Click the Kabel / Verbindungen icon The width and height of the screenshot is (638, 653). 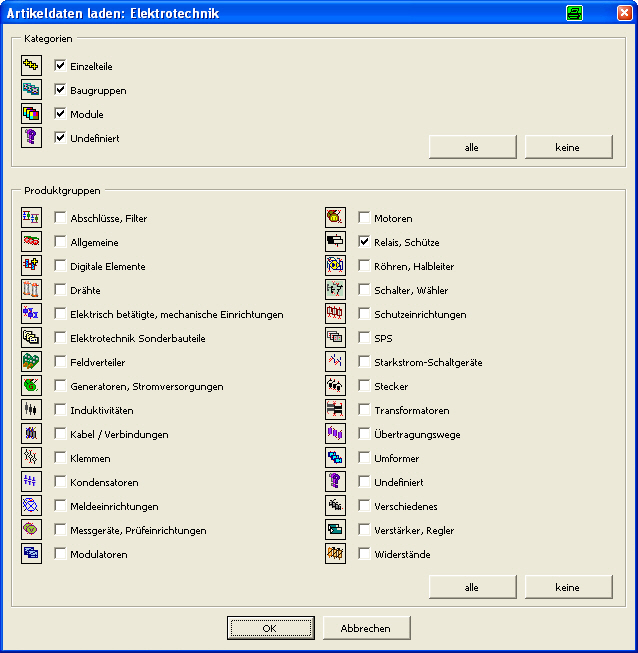[x=31, y=434]
